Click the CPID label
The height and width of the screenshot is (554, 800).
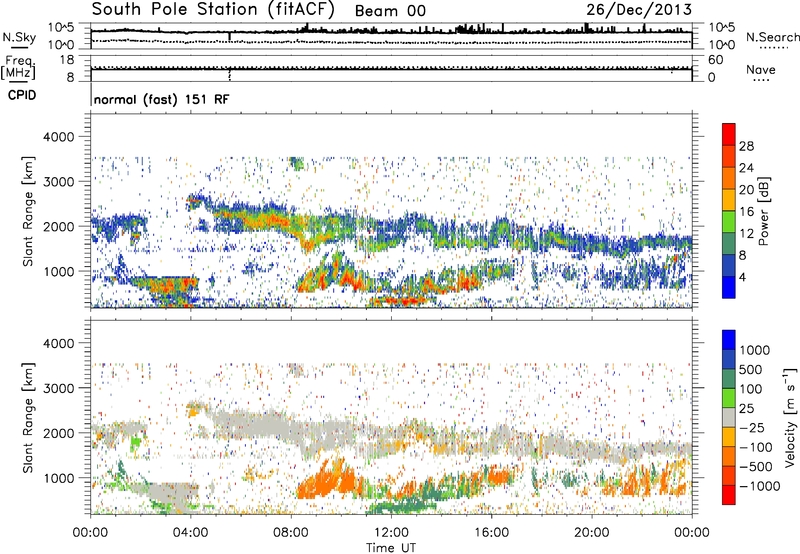tap(22, 95)
